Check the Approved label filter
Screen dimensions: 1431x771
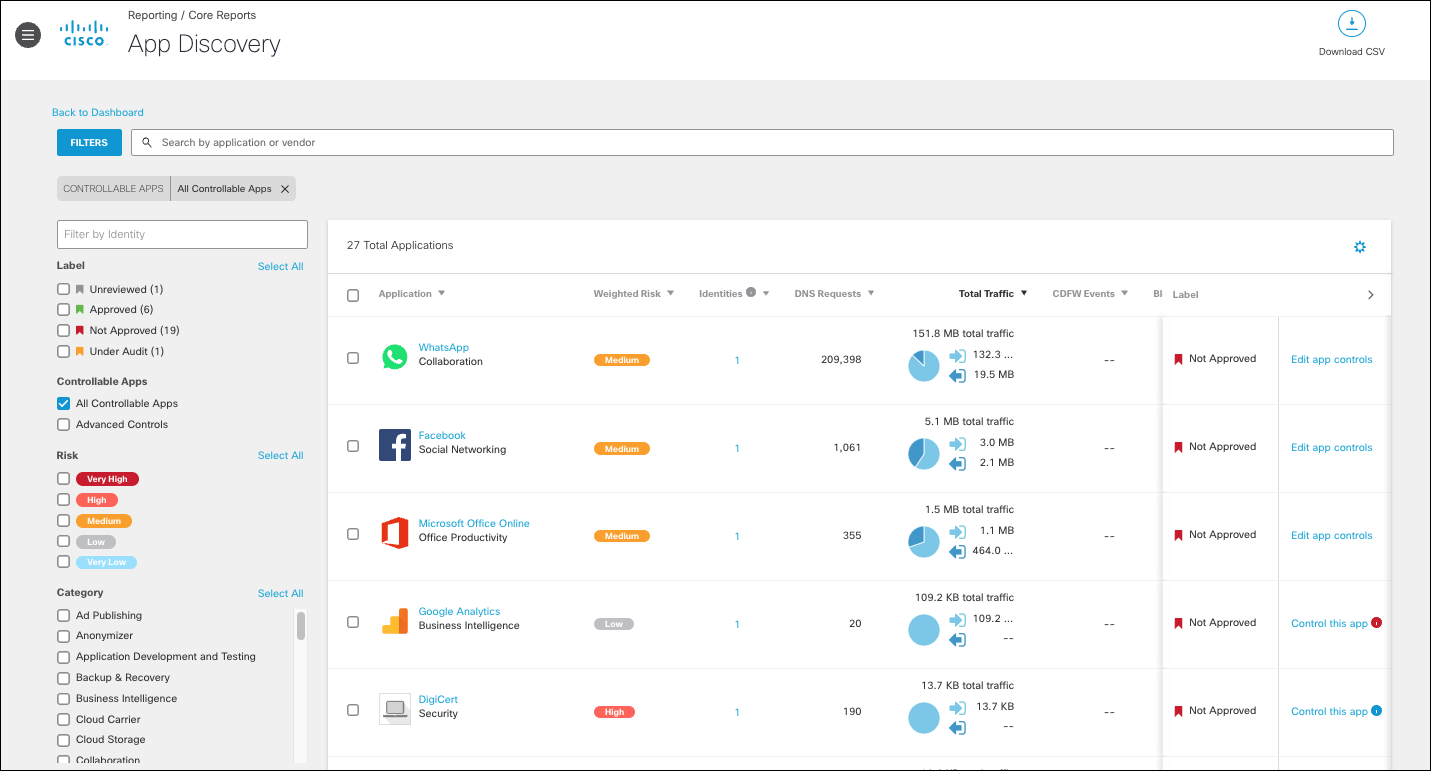[62, 309]
